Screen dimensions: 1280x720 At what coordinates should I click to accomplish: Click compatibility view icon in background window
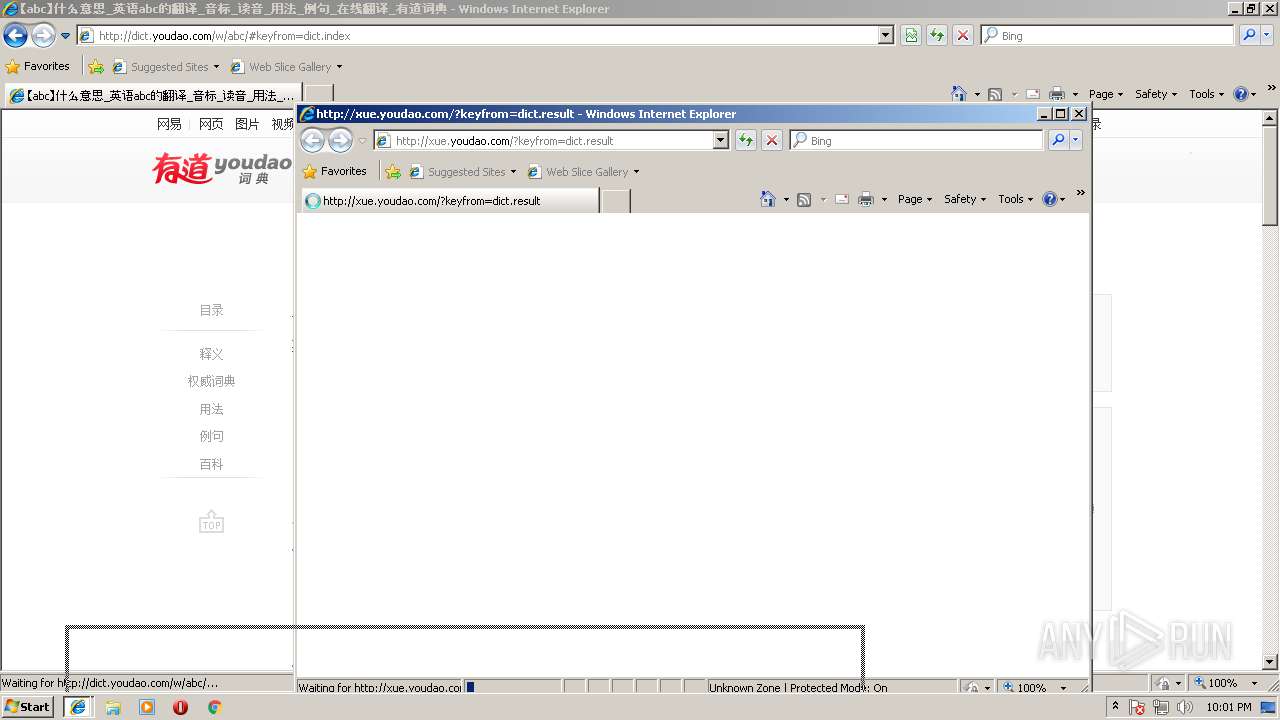(911, 35)
